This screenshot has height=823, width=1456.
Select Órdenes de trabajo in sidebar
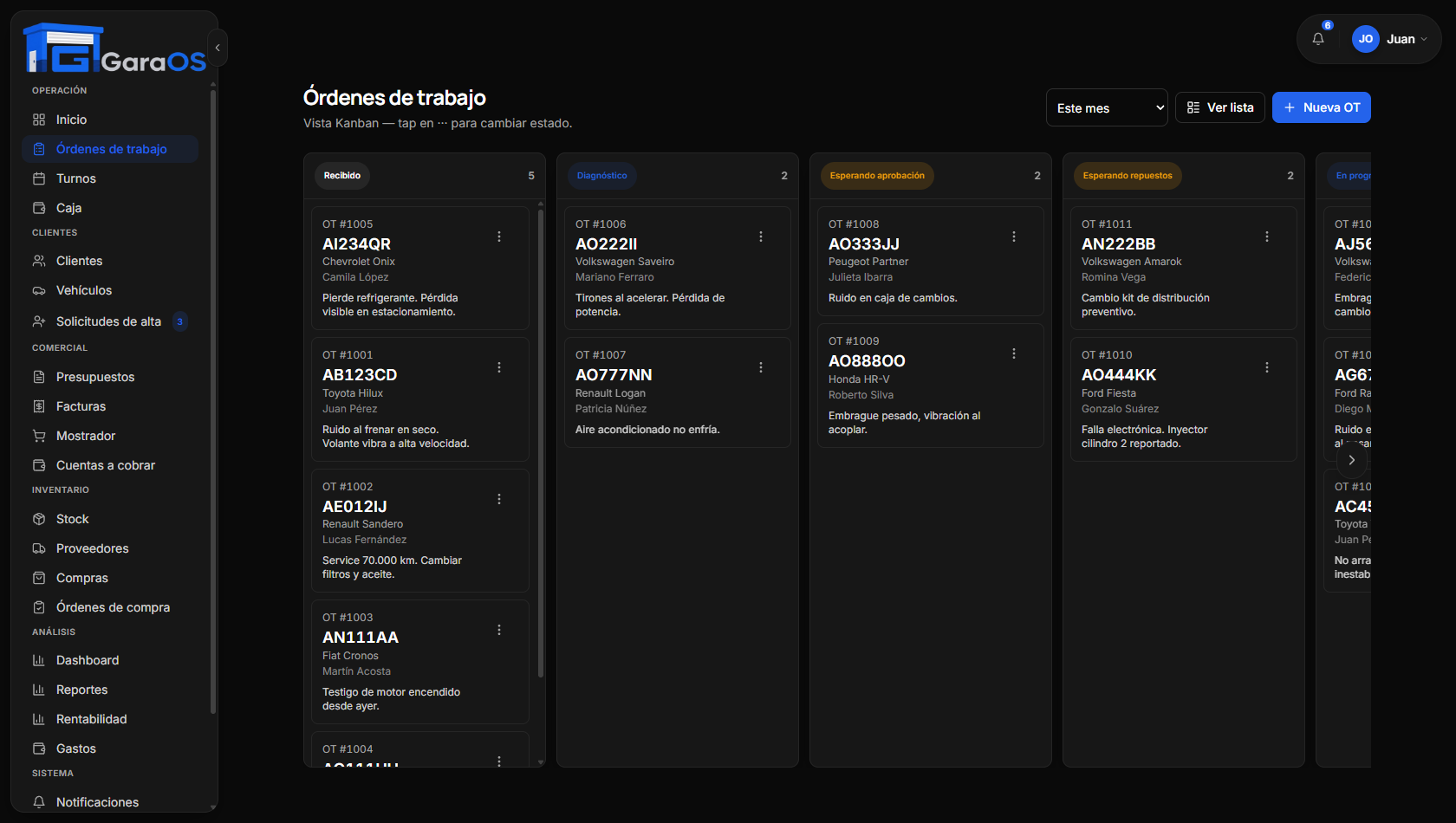tap(110, 149)
